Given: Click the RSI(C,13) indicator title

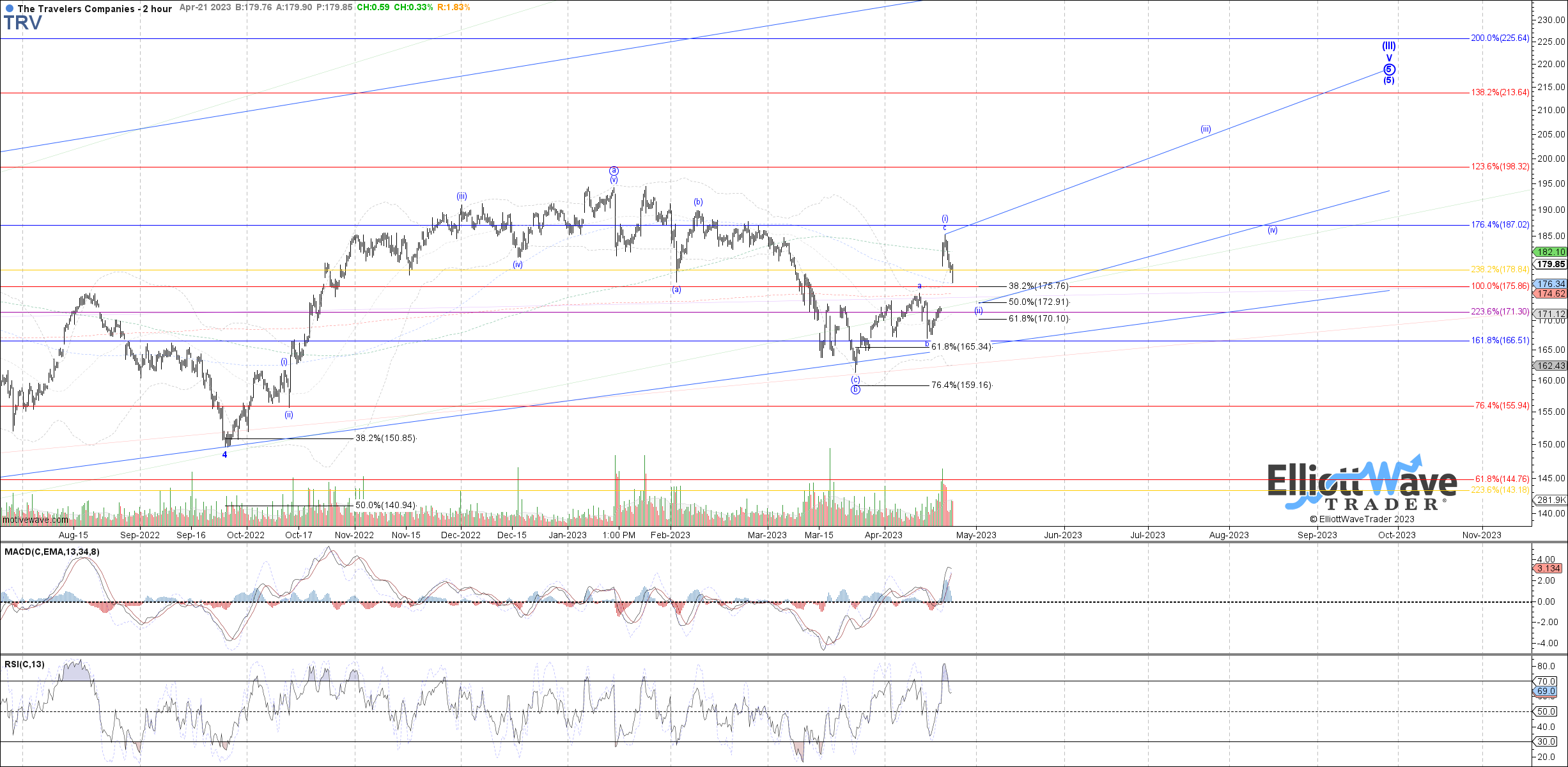Looking at the screenshot, I should pos(24,664).
